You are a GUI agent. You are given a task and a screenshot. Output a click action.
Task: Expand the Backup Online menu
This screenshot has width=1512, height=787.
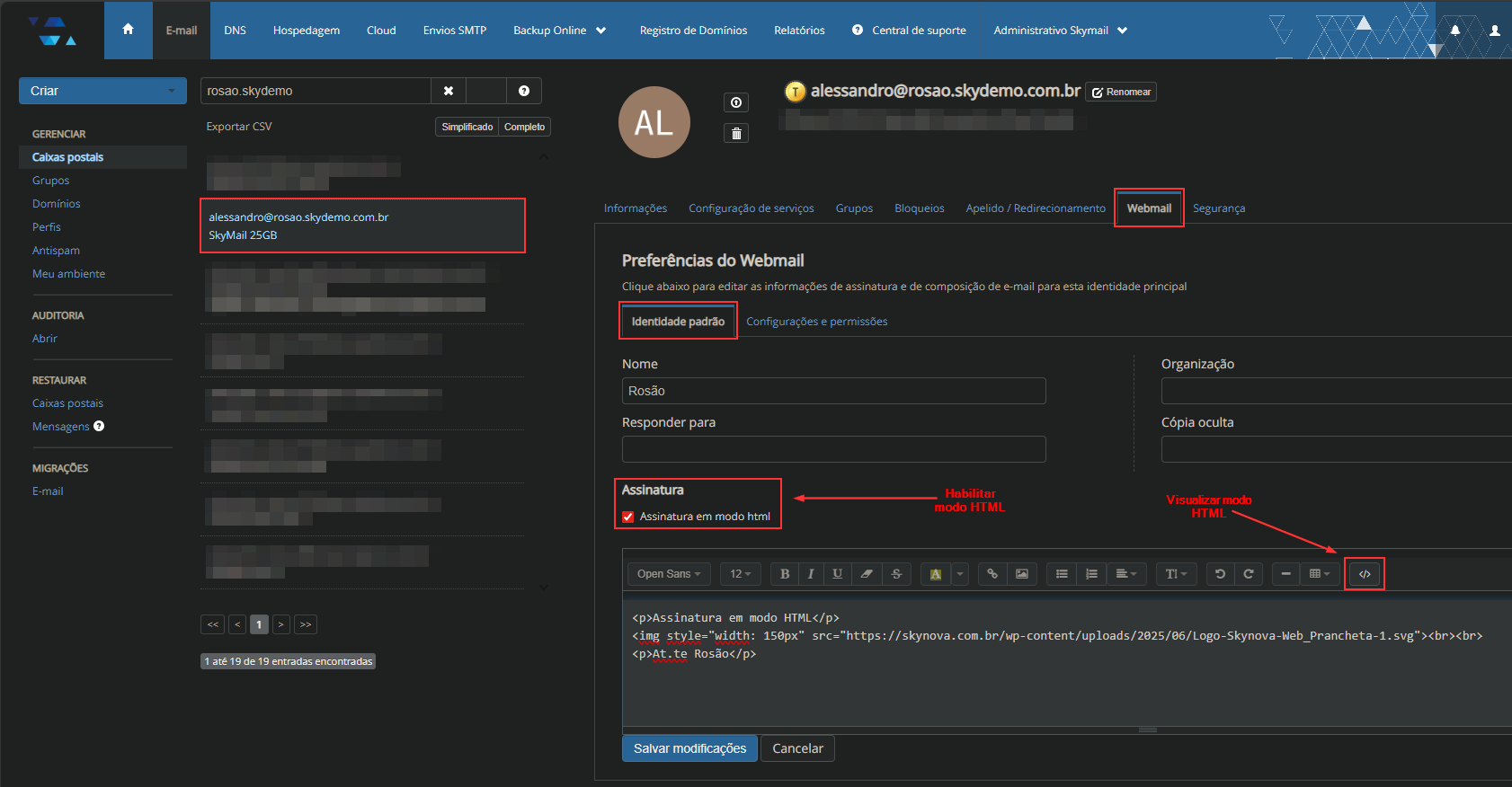click(559, 31)
